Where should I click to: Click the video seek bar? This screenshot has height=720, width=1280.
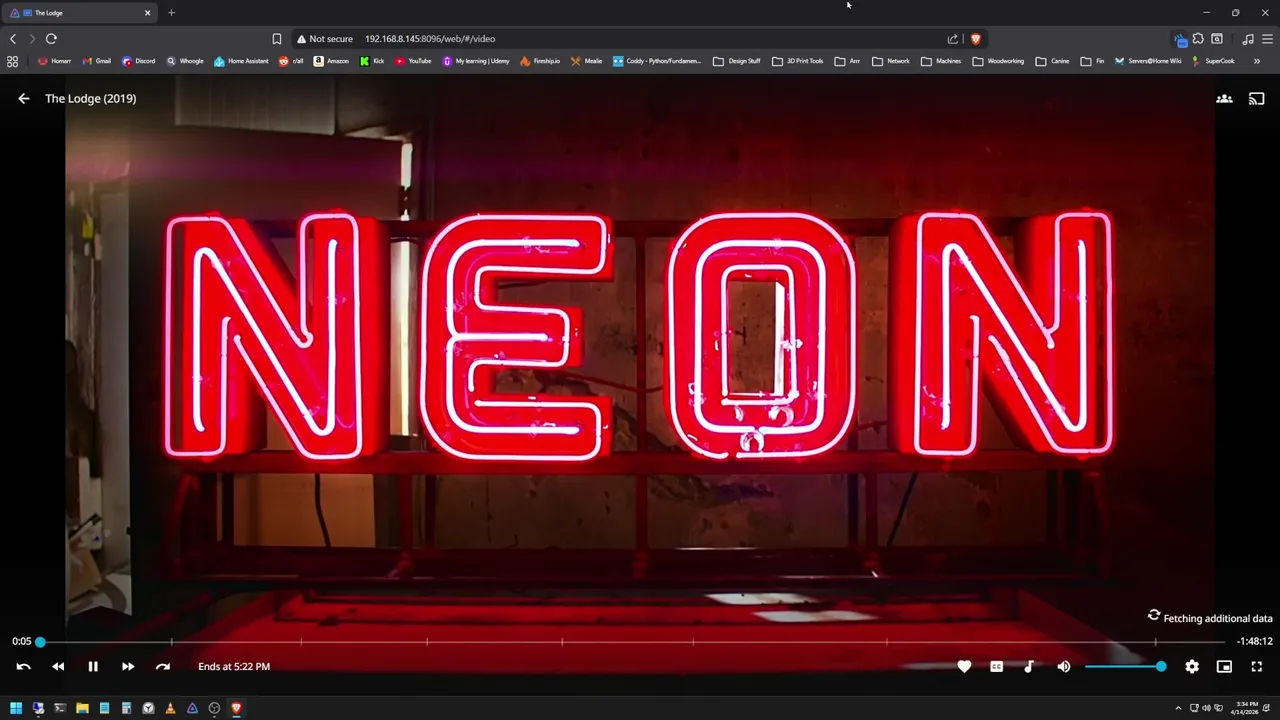[632, 641]
